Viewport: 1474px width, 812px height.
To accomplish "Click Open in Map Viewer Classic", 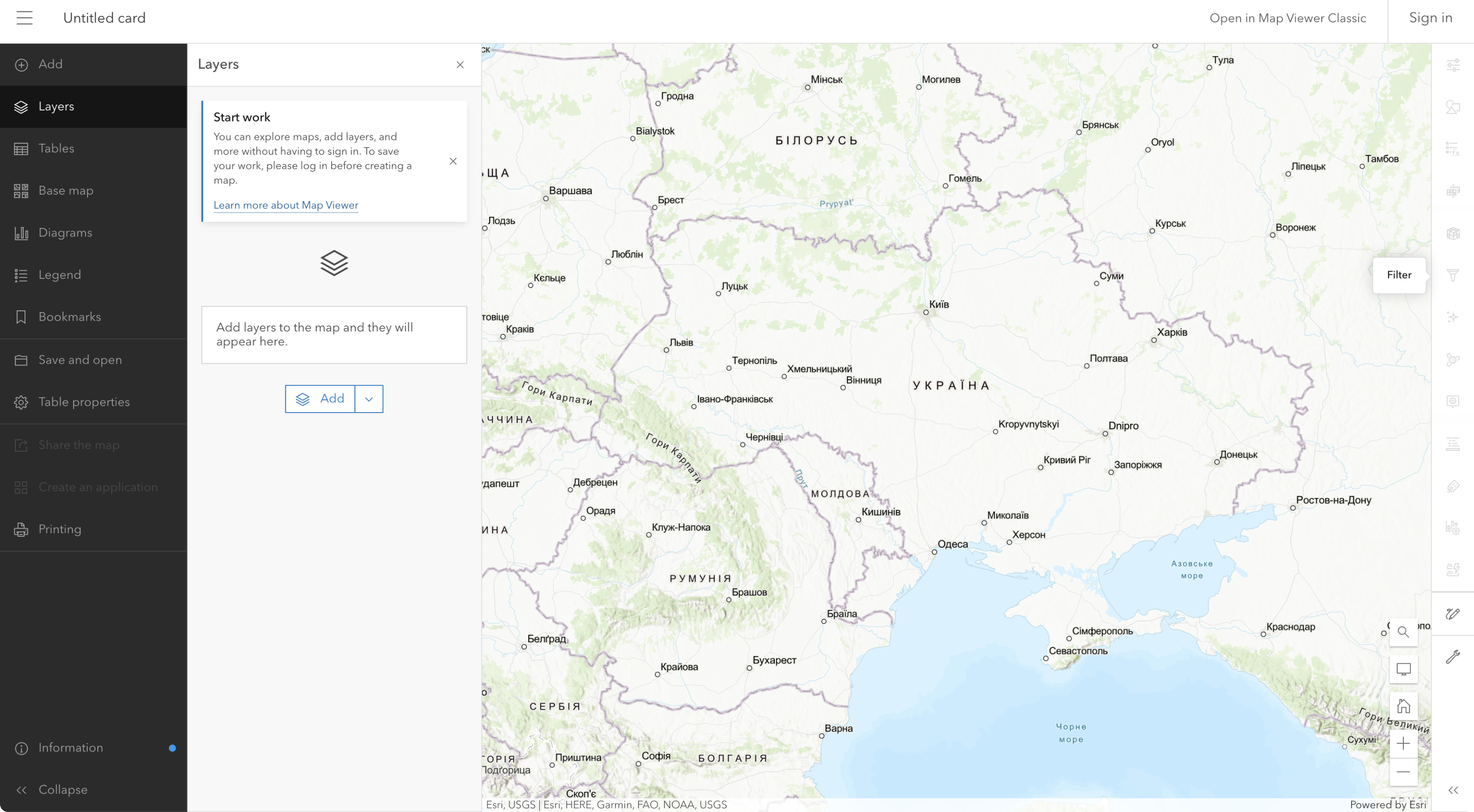I will tap(1287, 18).
